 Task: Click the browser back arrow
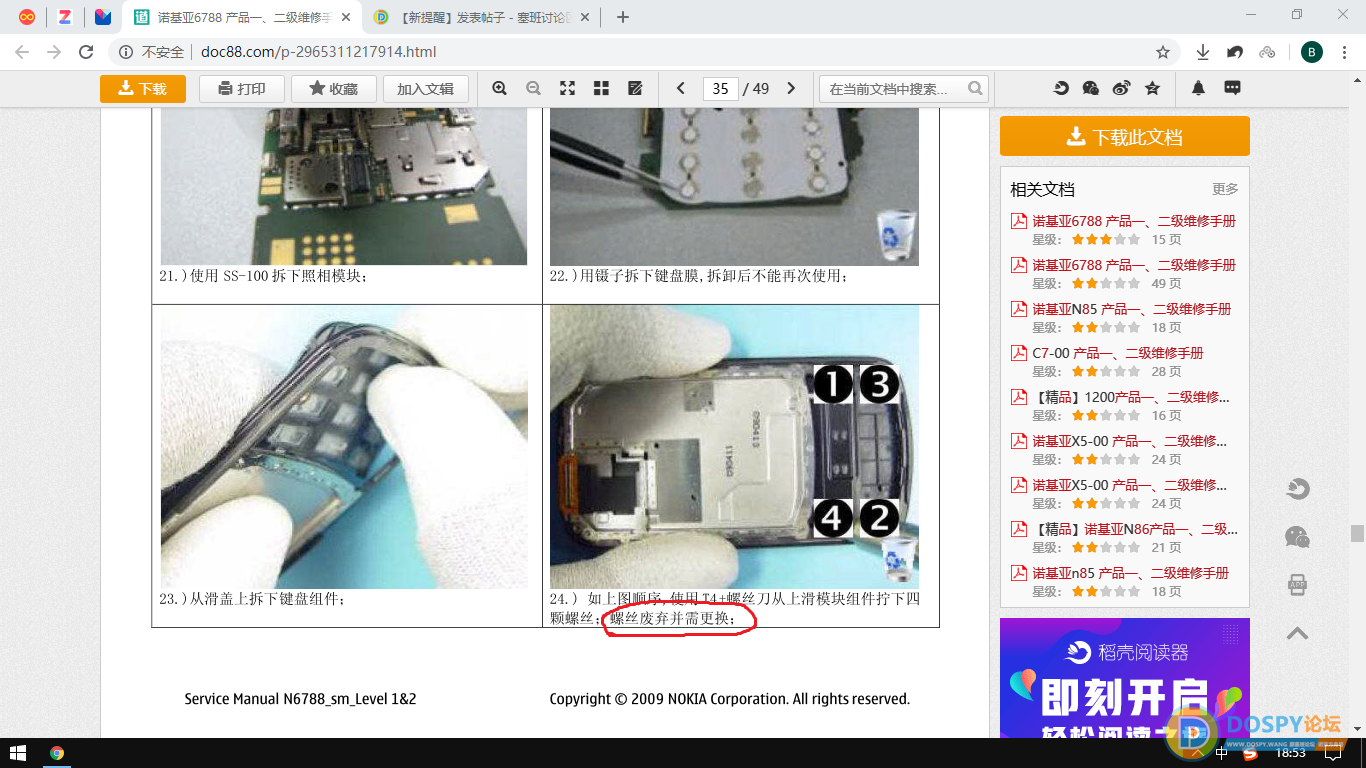click(x=22, y=52)
